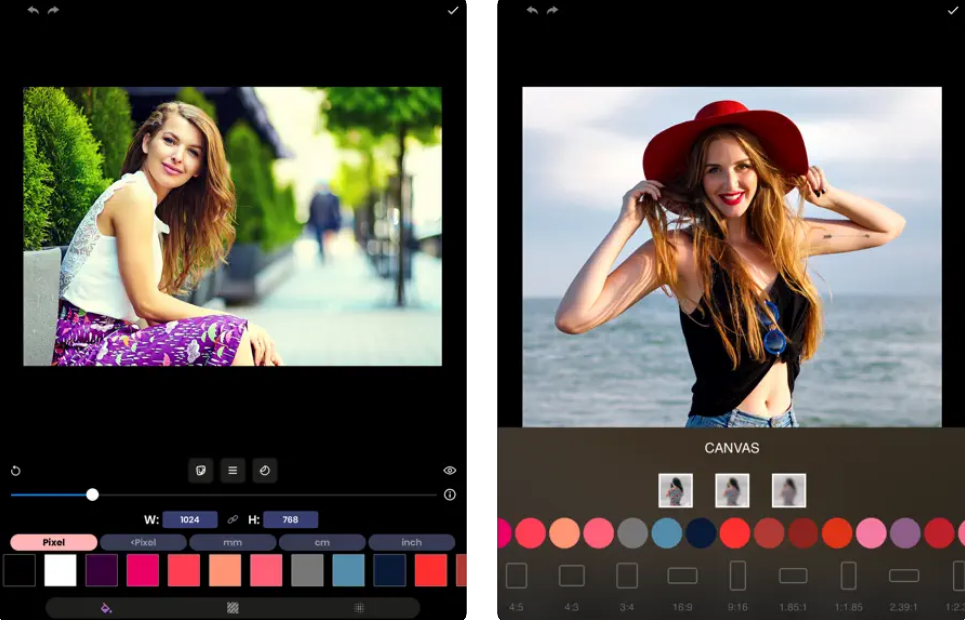Select the mm unit option

coord(233,542)
